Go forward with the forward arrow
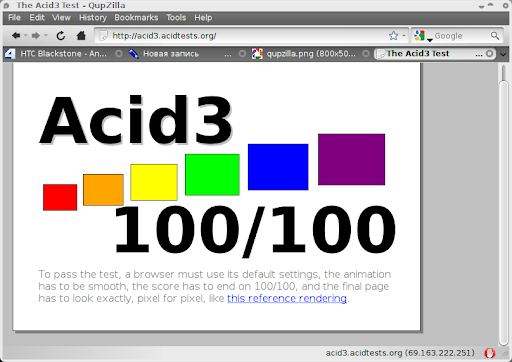 (36, 35)
